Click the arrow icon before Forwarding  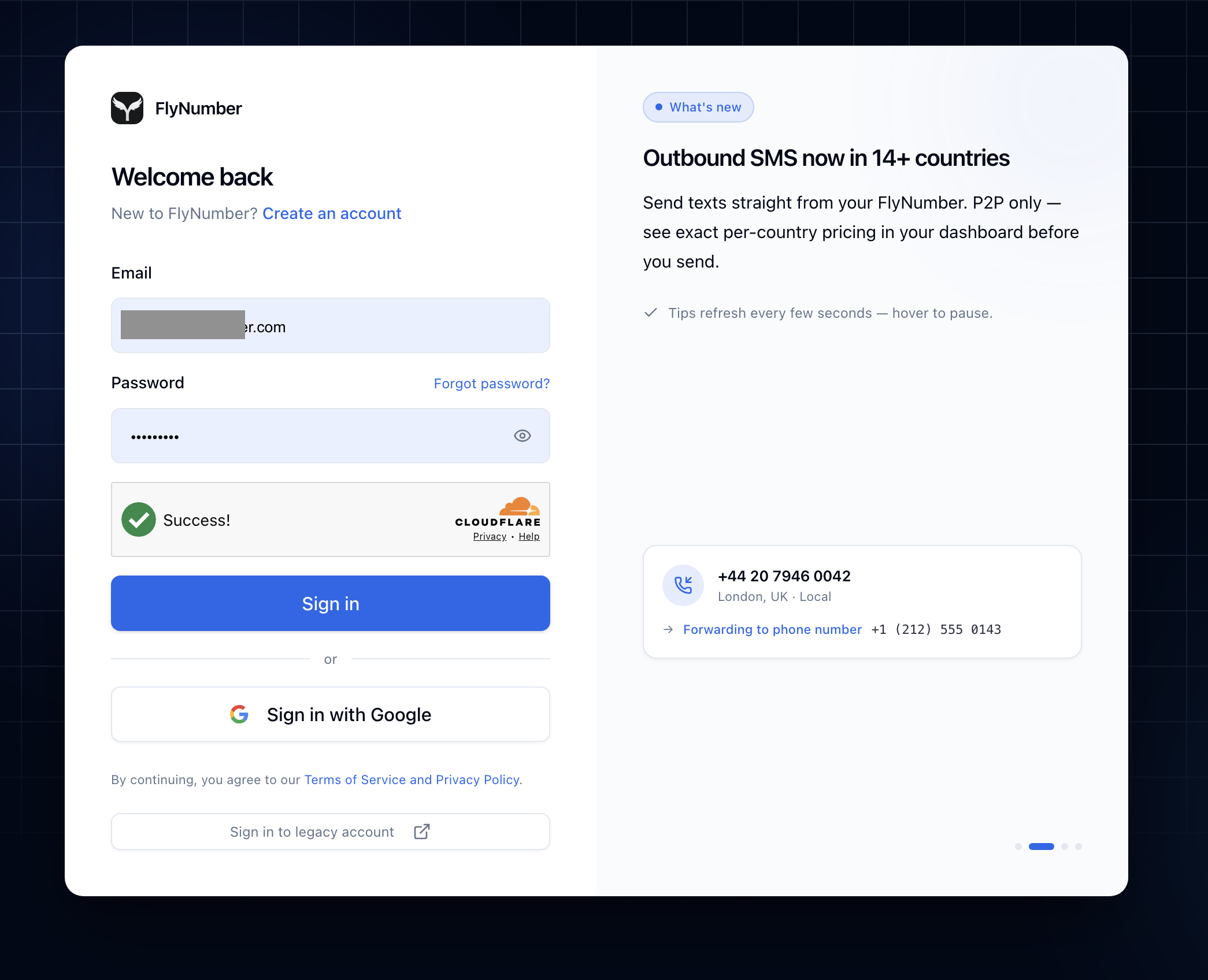point(668,629)
